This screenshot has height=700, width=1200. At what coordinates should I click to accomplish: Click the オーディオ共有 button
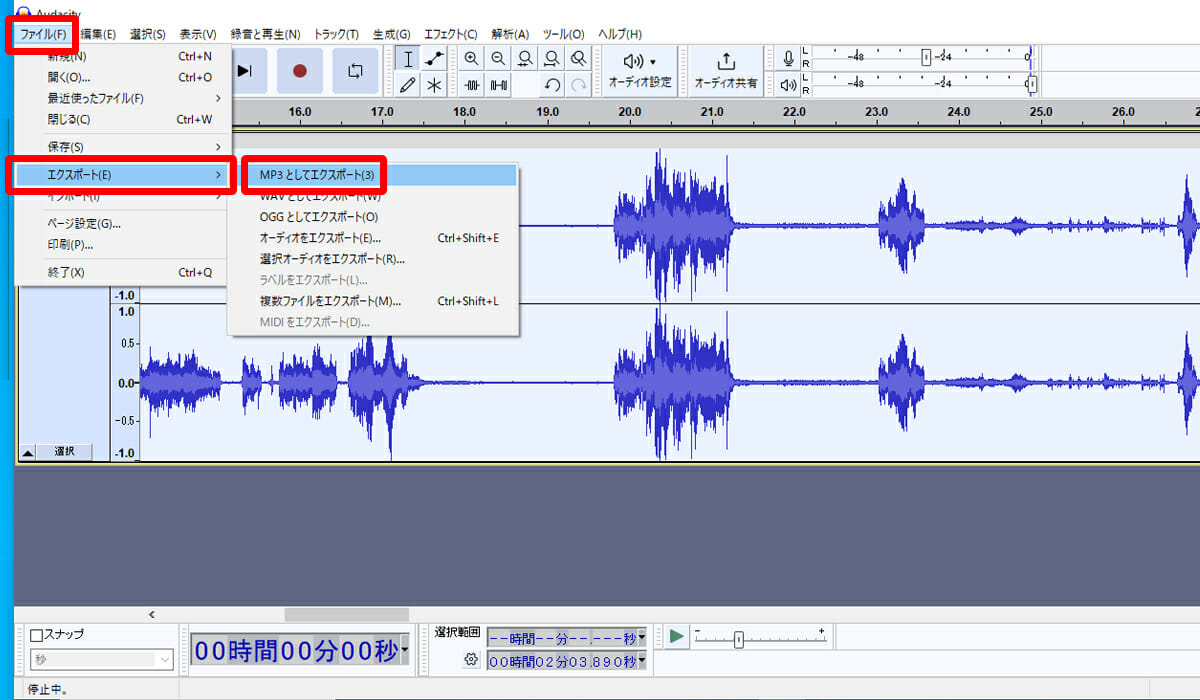coord(726,71)
